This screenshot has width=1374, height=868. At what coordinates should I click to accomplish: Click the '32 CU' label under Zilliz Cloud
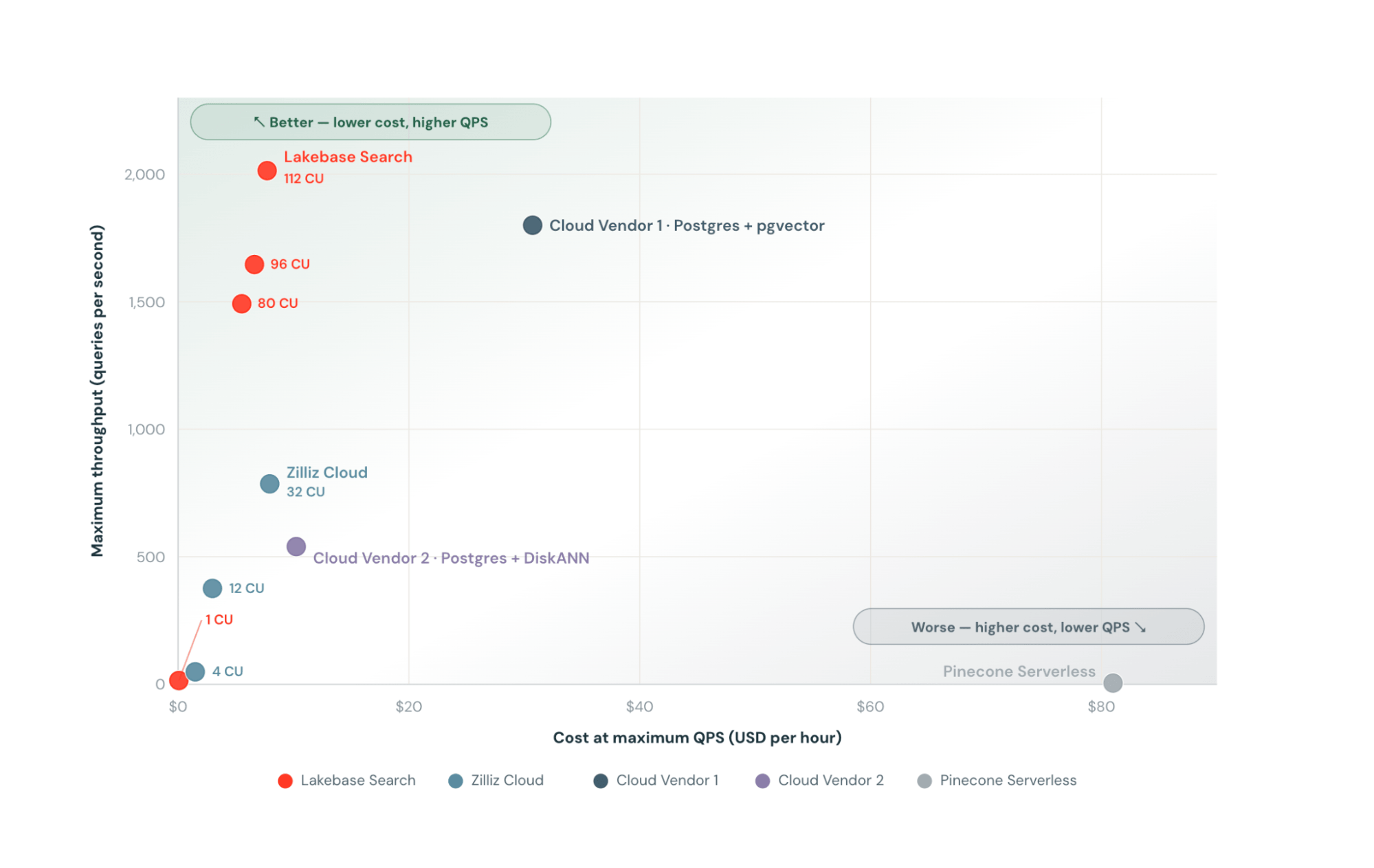pyautogui.click(x=306, y=492)
